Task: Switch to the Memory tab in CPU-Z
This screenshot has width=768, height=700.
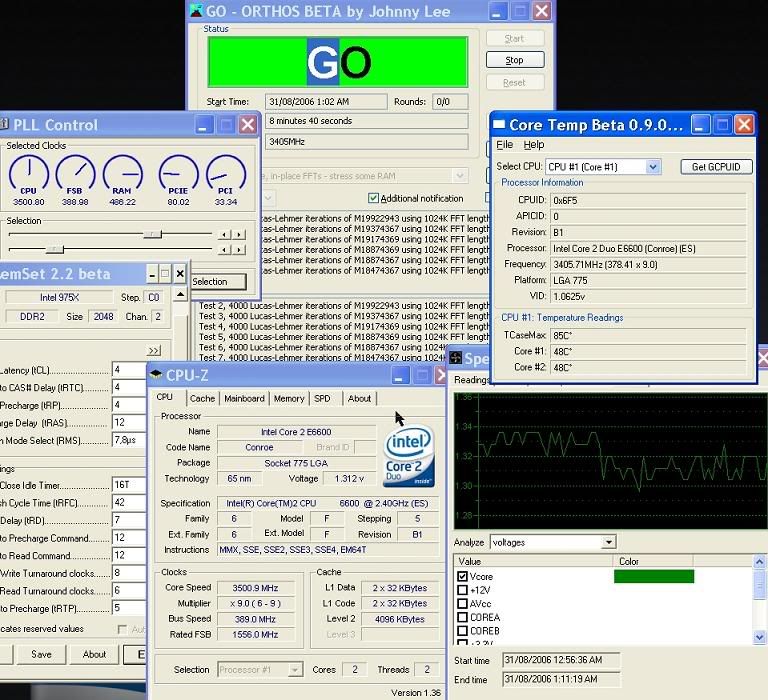Action: [x=289, y=399]
